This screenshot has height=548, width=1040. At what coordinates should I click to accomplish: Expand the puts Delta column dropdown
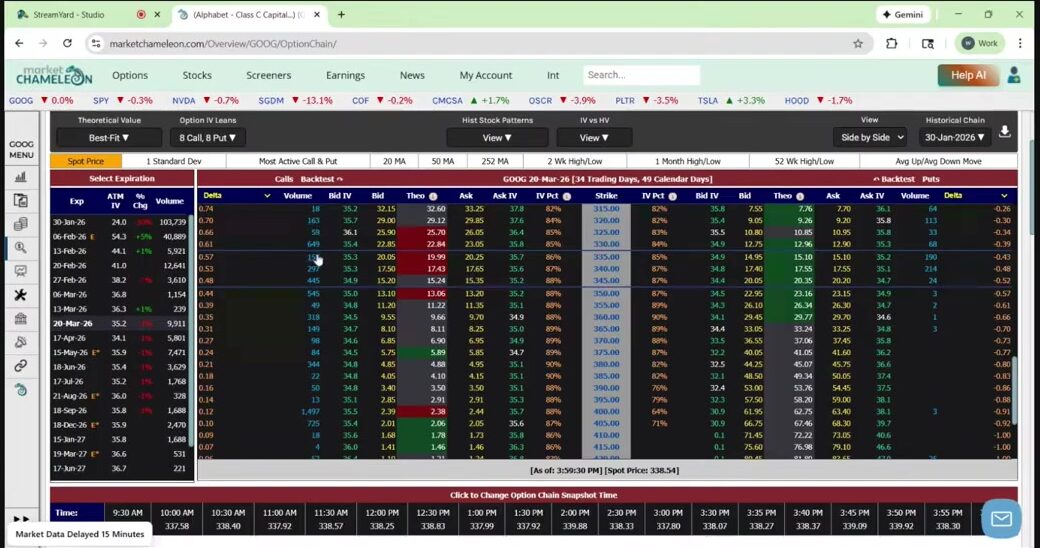tap(1004, 196)
